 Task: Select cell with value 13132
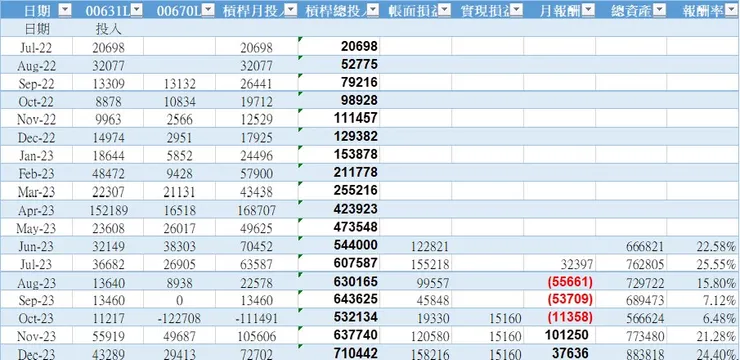click(179, 83)
